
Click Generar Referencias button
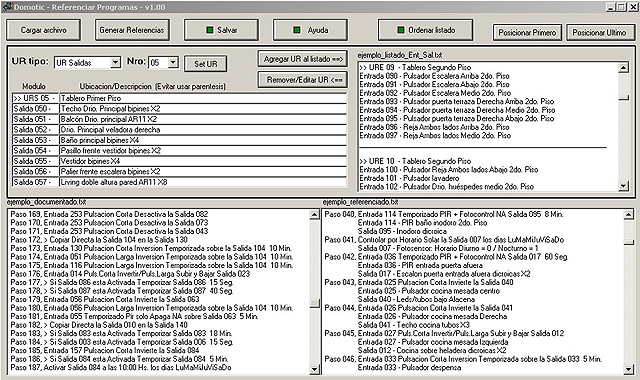[132, 30]
